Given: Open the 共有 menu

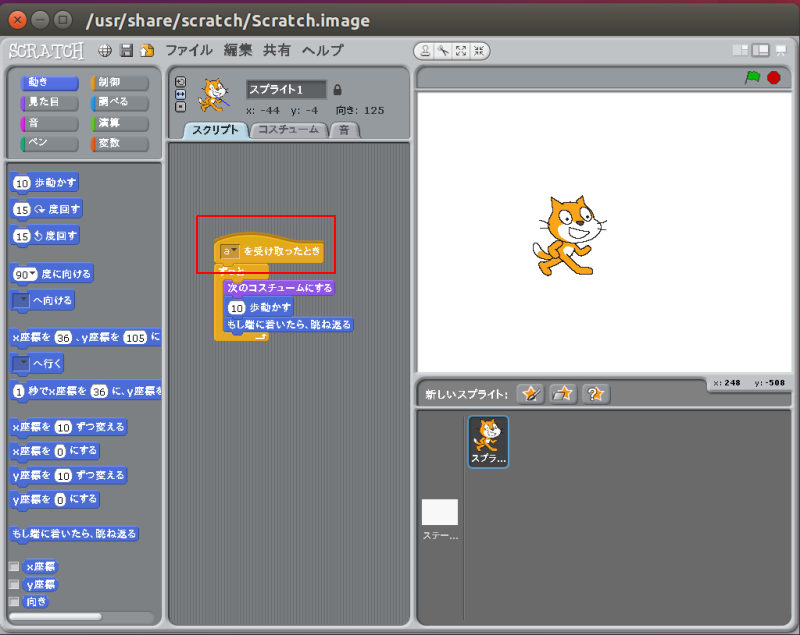Looking at the screenshot, I should point(277,50).
